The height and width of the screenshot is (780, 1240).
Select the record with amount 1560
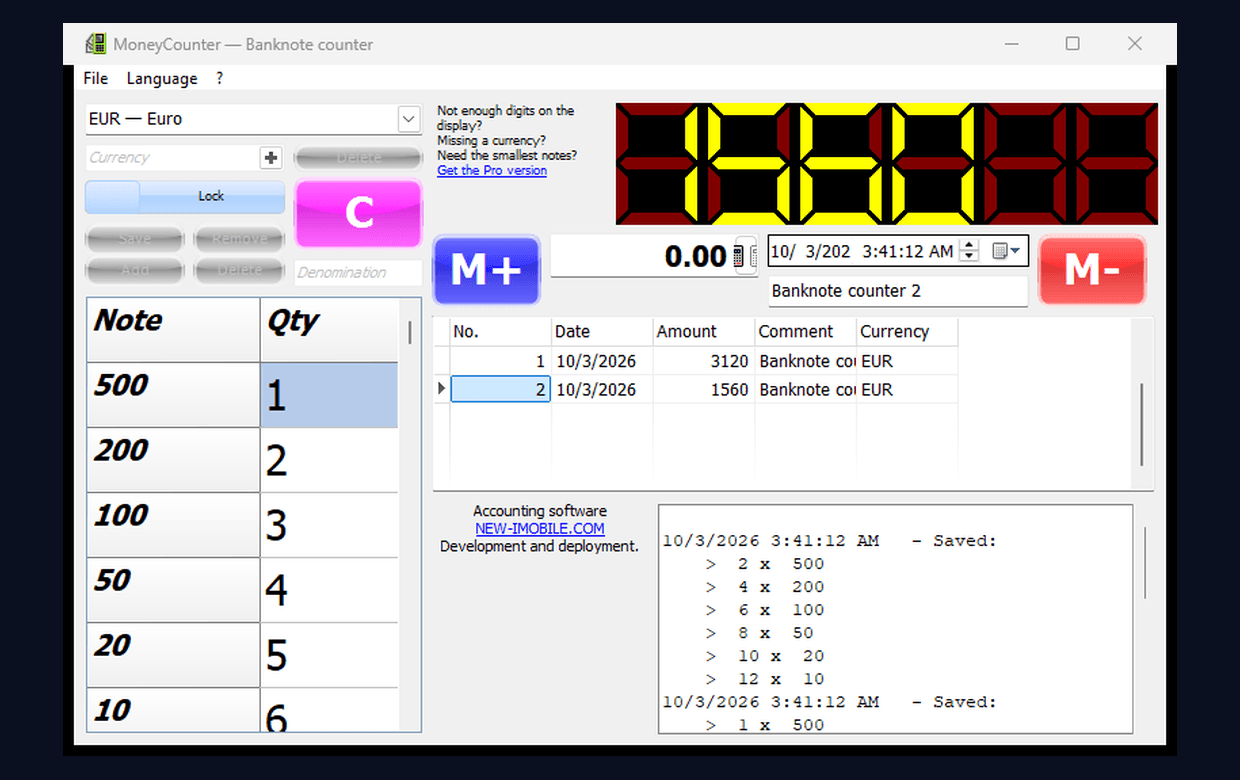pyautogui.click(x=696, y=389)
